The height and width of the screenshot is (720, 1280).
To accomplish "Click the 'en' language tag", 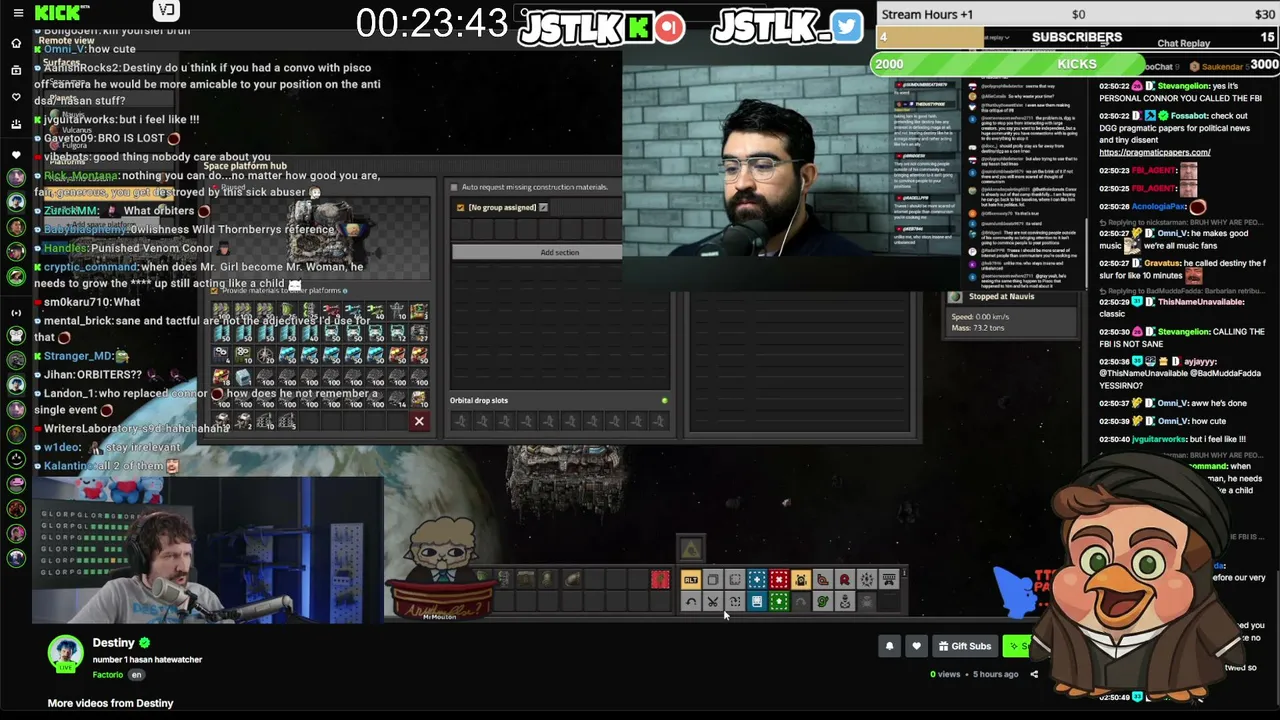I will click(137, 675).
